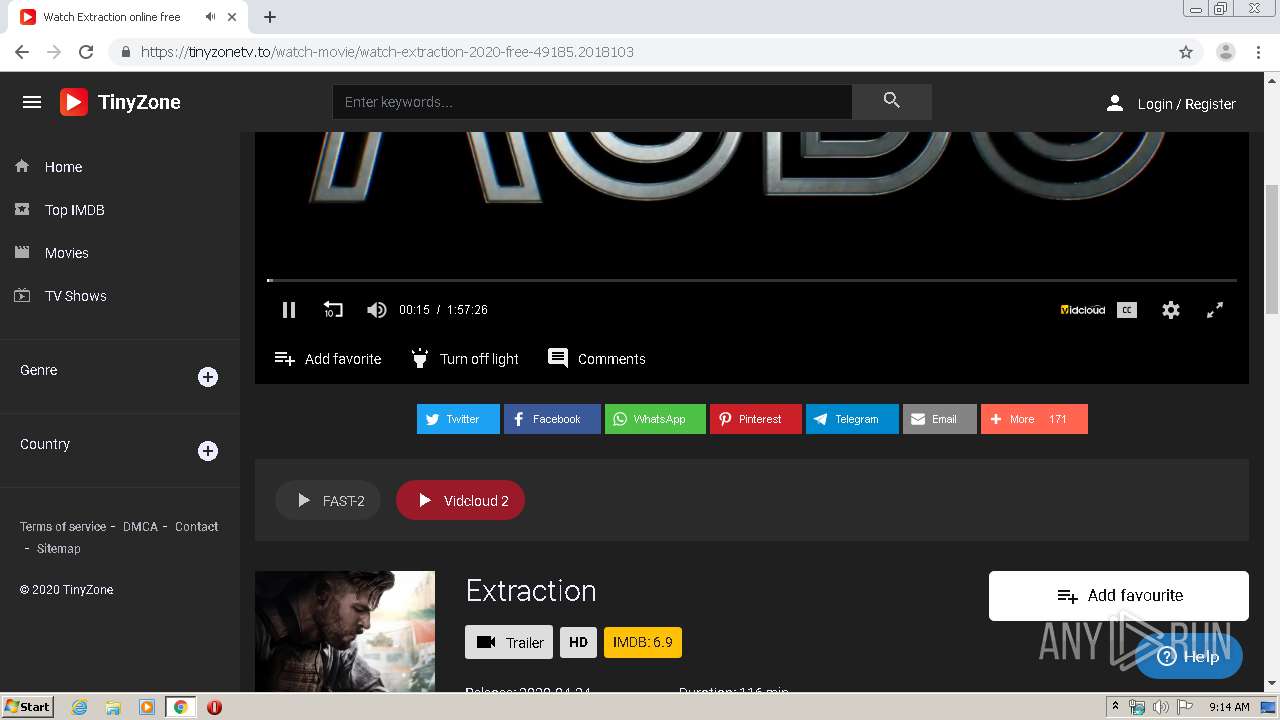Open Sitemap link
The height and width of the screenshot is (720, 1280).
click(58, 548)
